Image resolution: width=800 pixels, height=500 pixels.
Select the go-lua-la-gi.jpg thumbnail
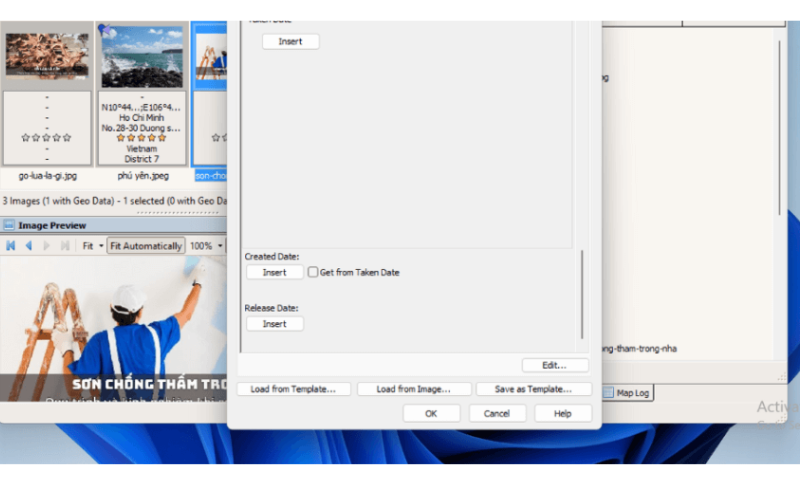click(47, 57)
